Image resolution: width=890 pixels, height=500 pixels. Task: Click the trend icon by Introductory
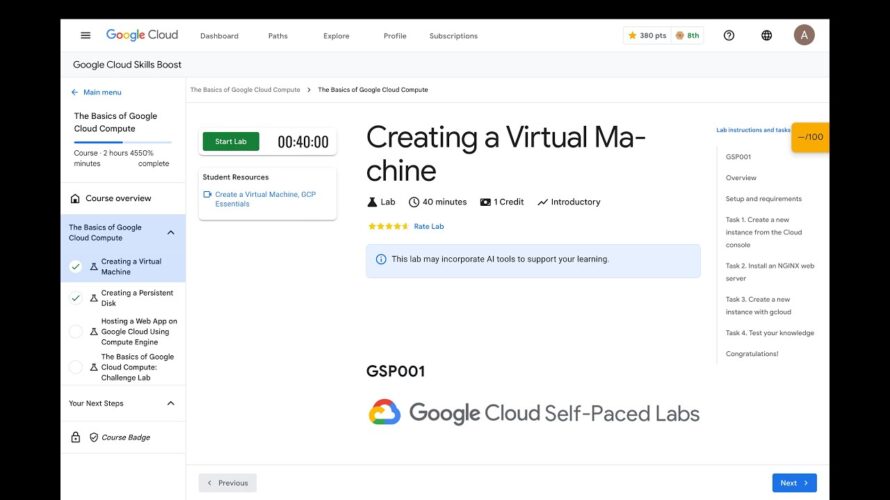543,202
